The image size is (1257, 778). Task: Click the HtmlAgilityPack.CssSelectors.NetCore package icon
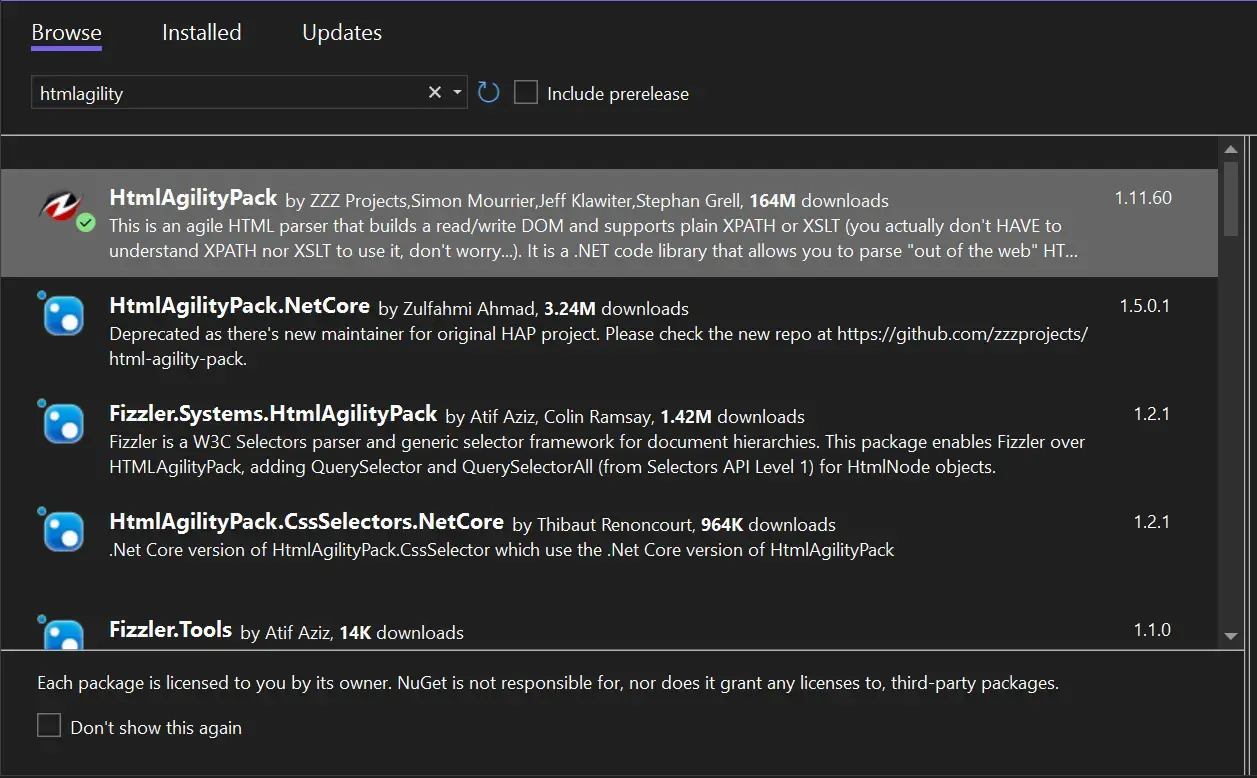click(x=64, y=532)
